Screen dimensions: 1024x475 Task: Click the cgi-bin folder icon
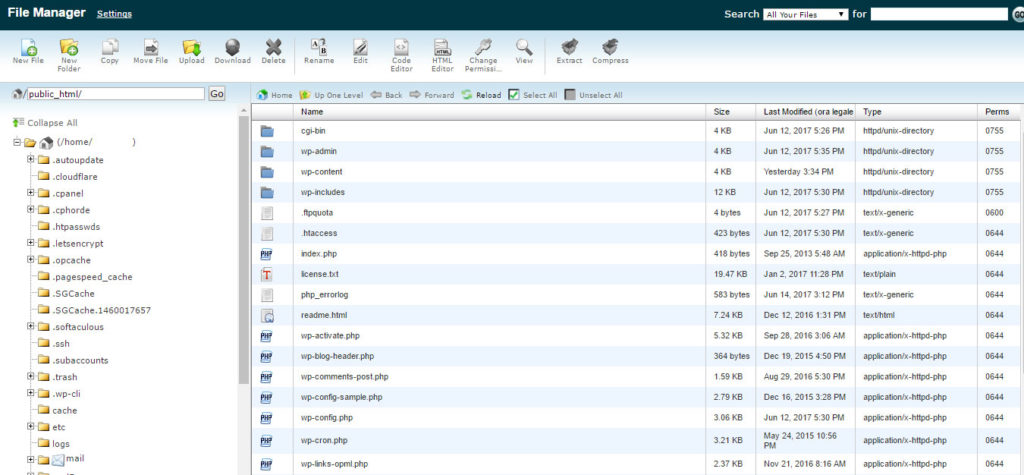(x=266, y=131)
